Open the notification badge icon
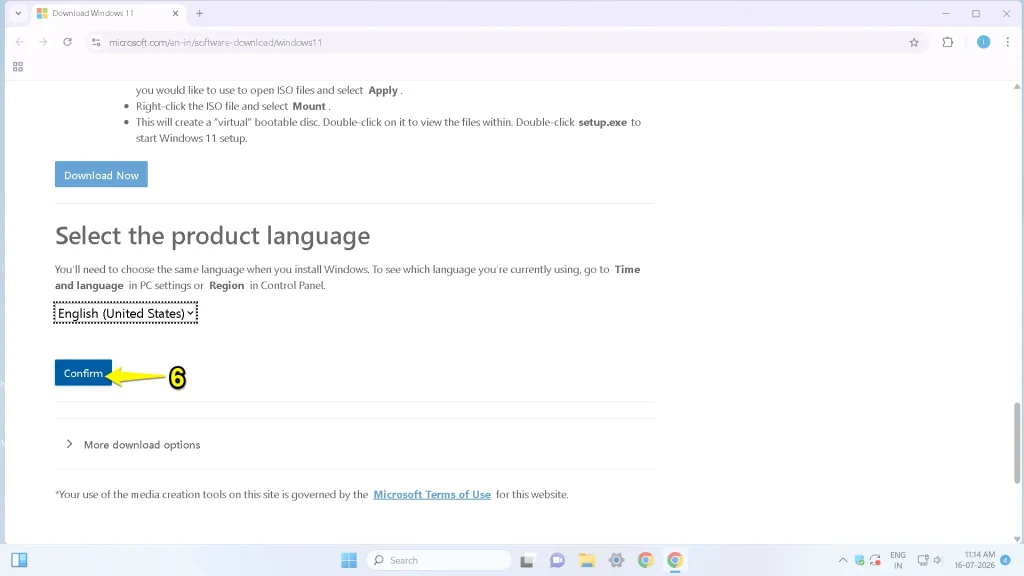This screenshot has width=1024, height=576. (x=1006, y=560)
